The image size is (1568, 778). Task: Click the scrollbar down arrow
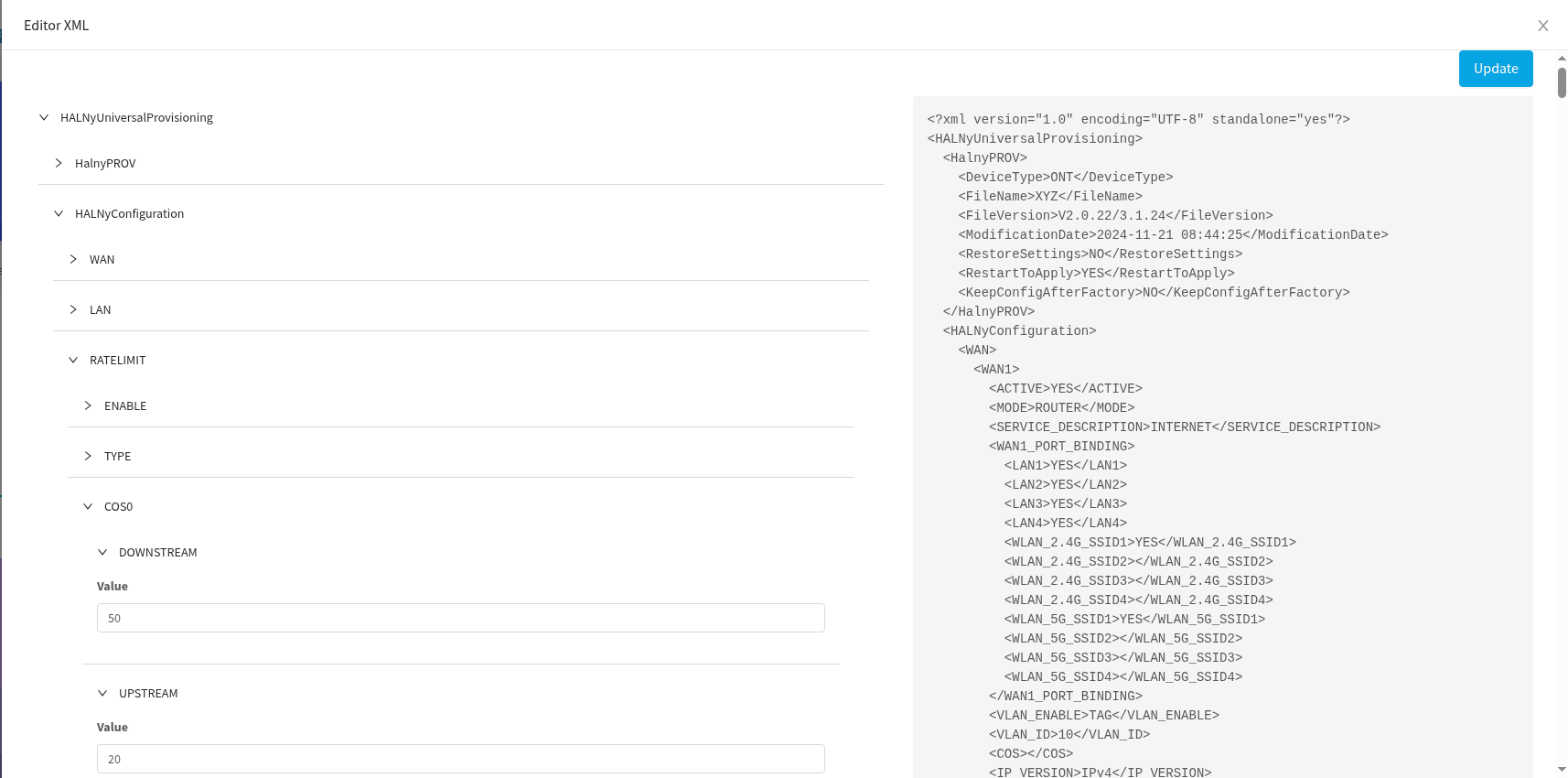pos(1562,770)
